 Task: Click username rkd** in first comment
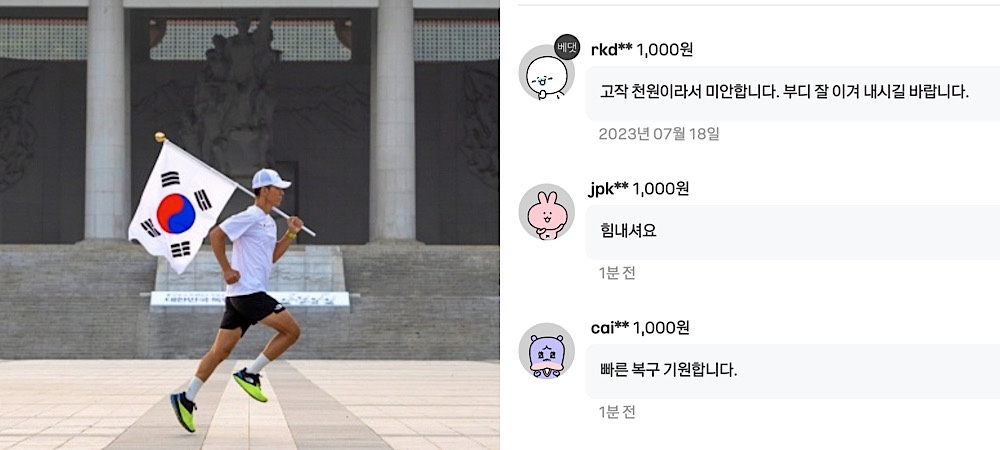tap(612, 50)
